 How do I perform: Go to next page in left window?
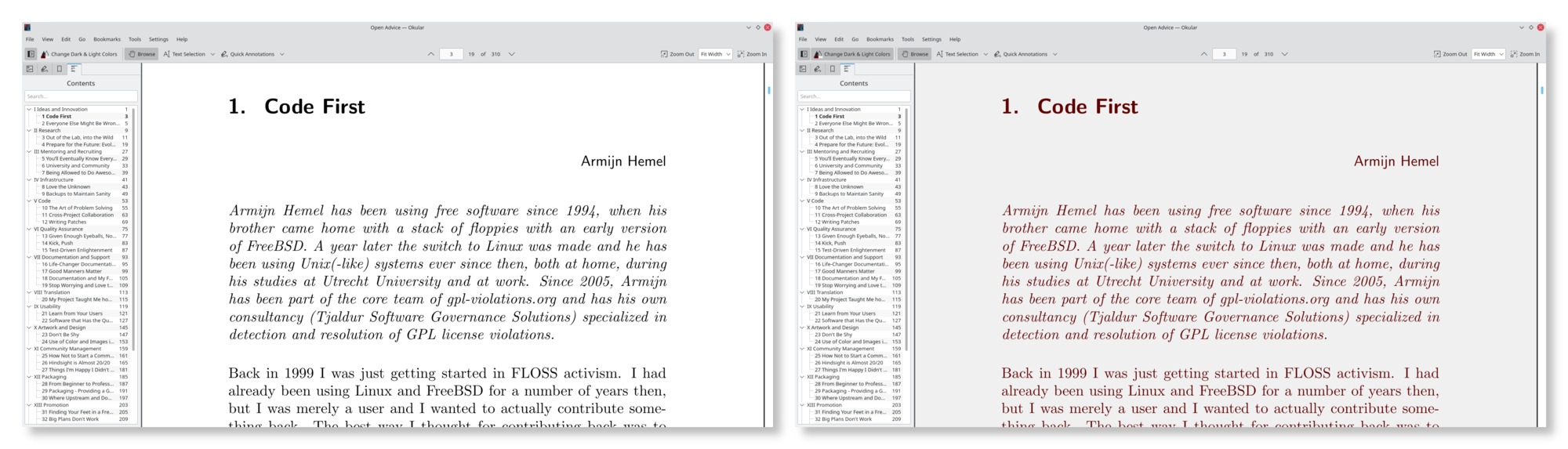[x=512, y=54]
